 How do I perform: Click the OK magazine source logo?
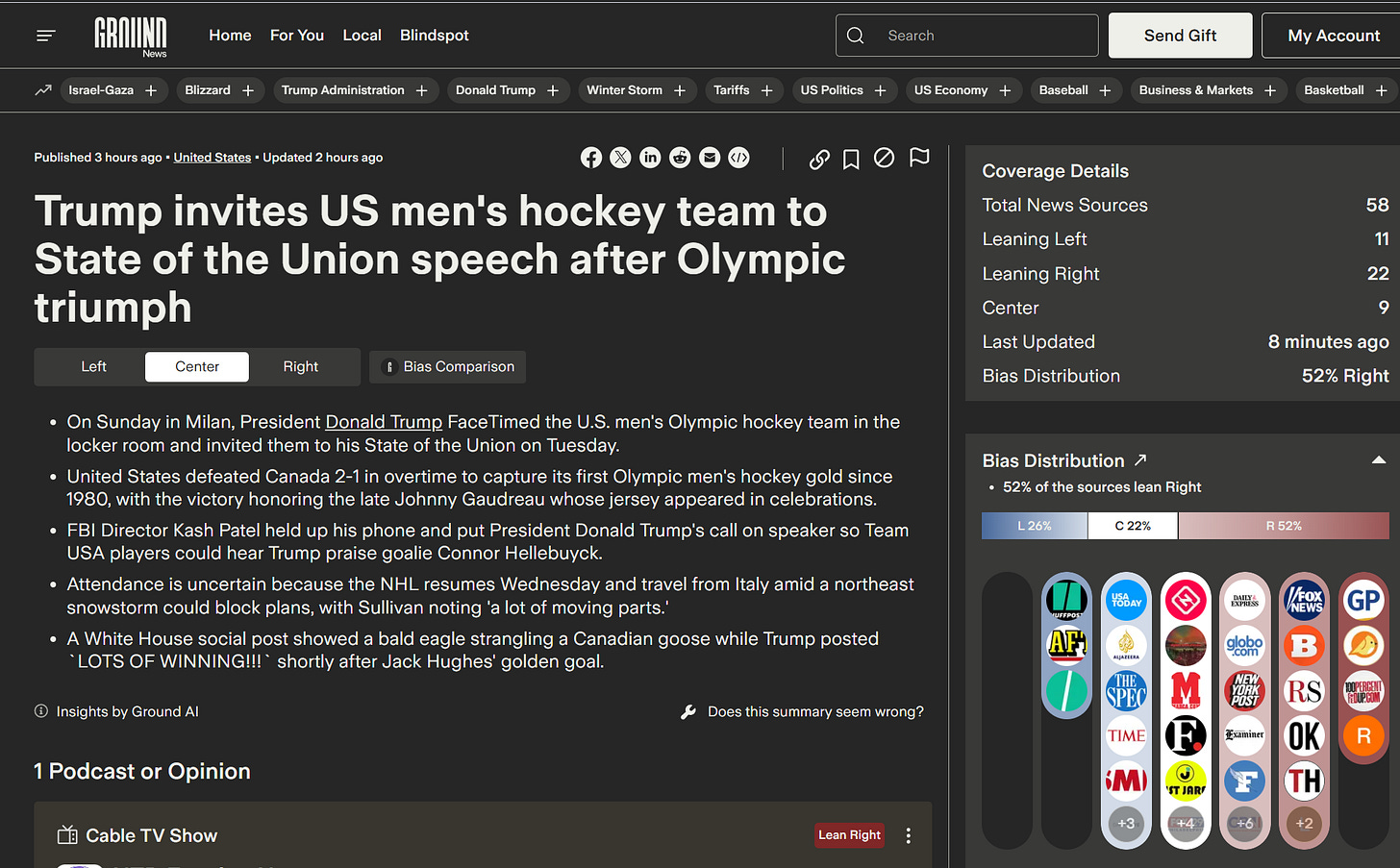coord(1305,735)
